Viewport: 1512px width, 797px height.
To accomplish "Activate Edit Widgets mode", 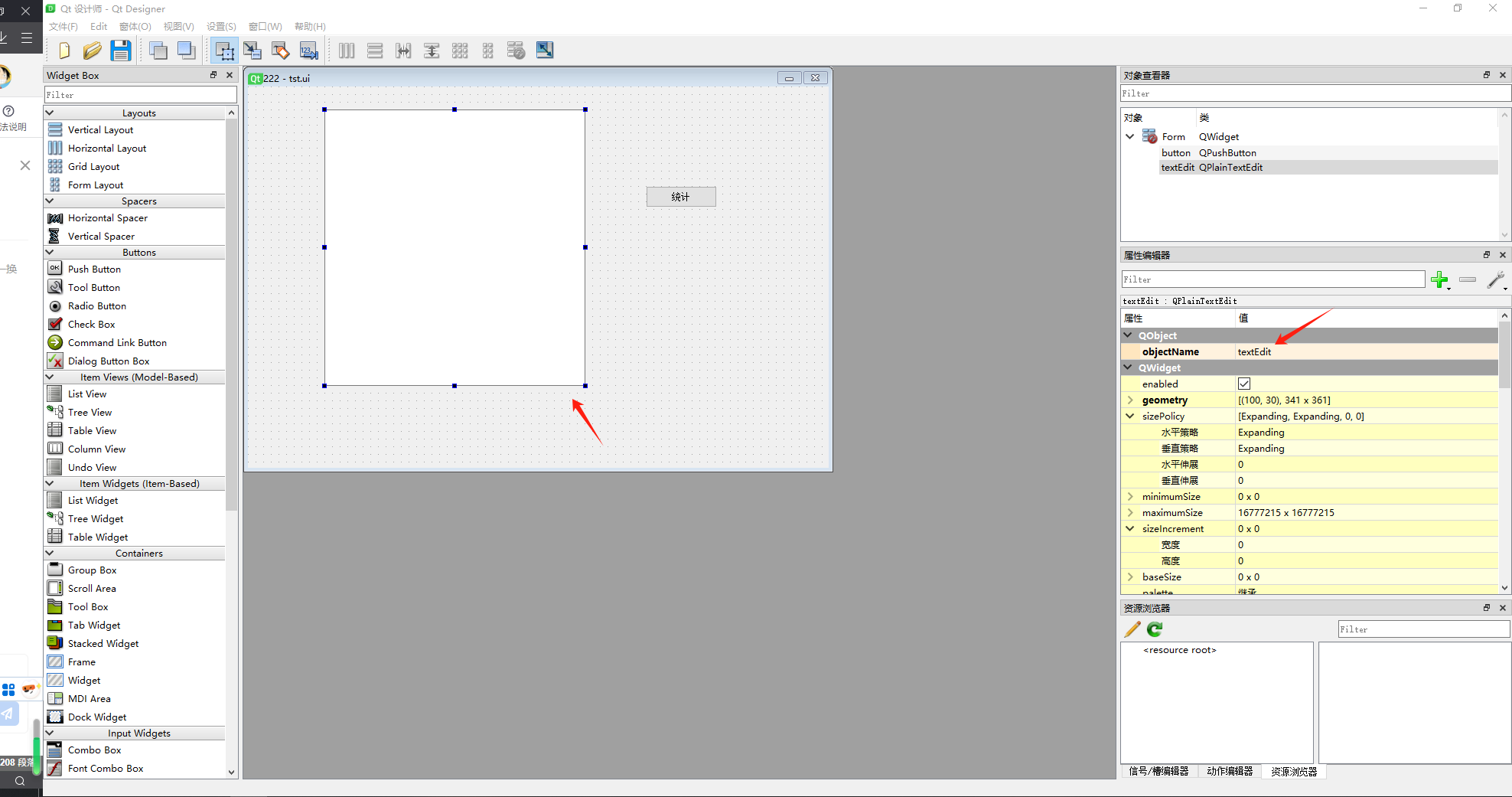I will (x=224, y=51).
